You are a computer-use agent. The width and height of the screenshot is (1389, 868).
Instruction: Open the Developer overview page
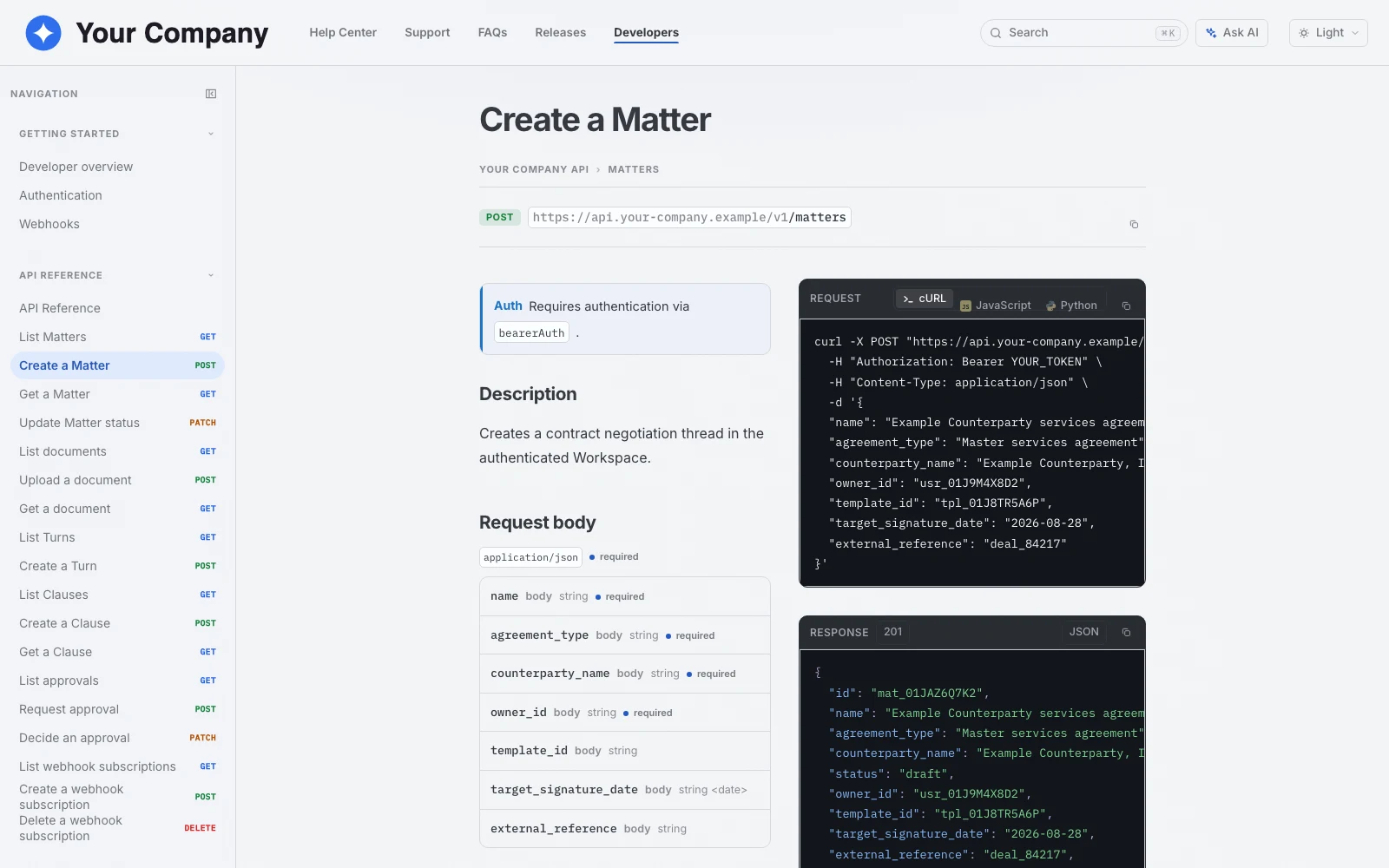click(76, 167)
